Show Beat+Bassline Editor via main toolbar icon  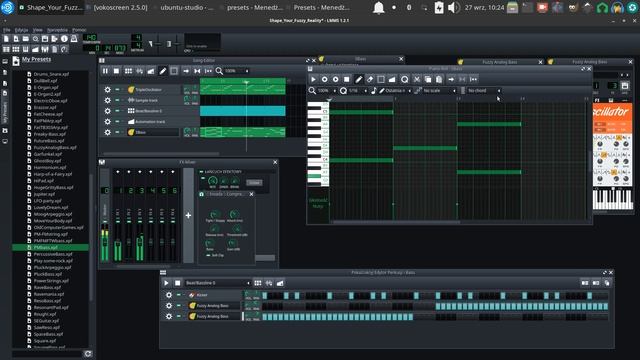tap(16, 49)
